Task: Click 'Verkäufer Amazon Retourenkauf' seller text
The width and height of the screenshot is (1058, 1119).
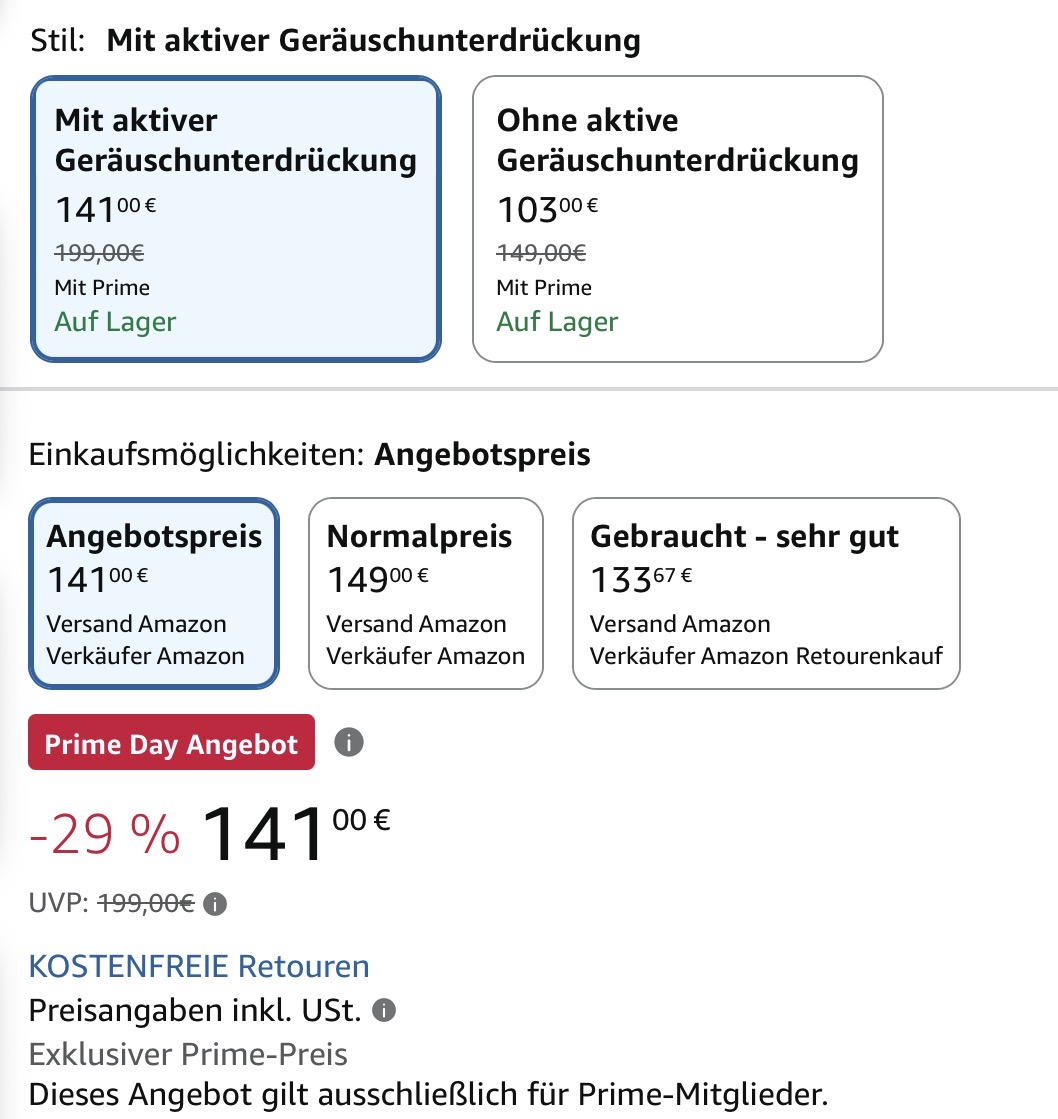Action: [x=766, y=656]
